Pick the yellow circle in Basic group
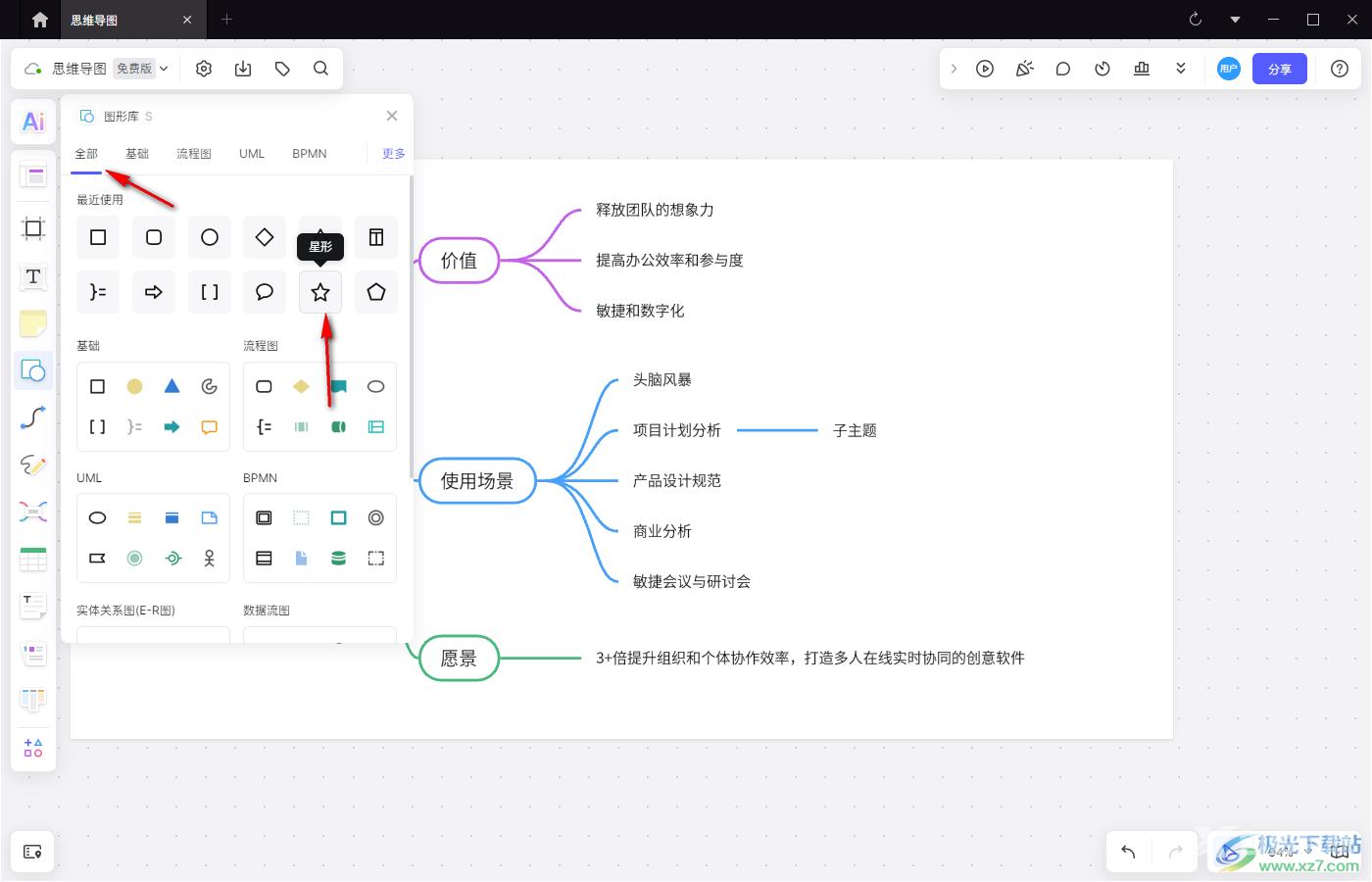 pos(135,386)
